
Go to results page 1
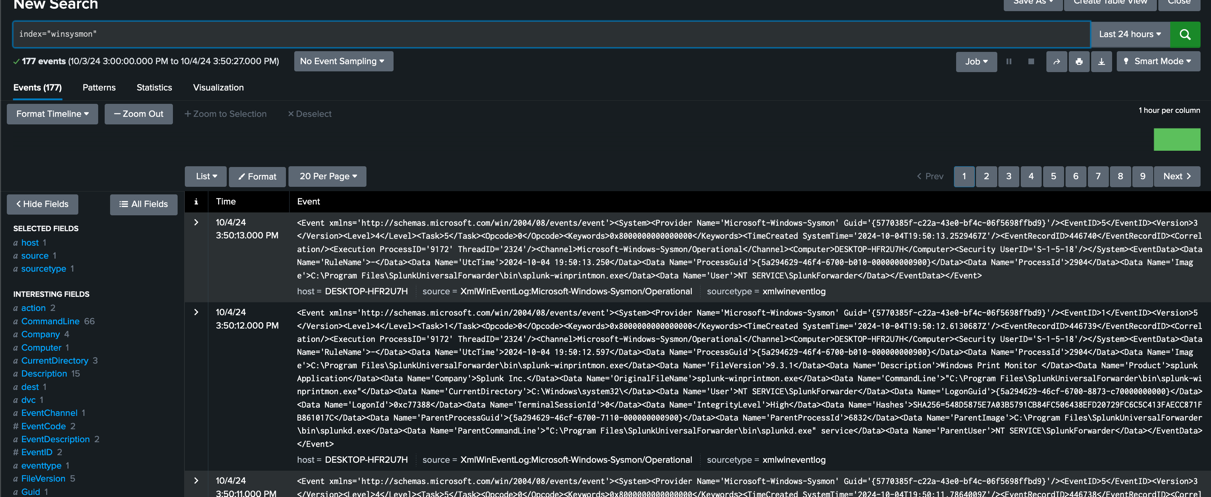pyautogui.click(x=964, y=176)
